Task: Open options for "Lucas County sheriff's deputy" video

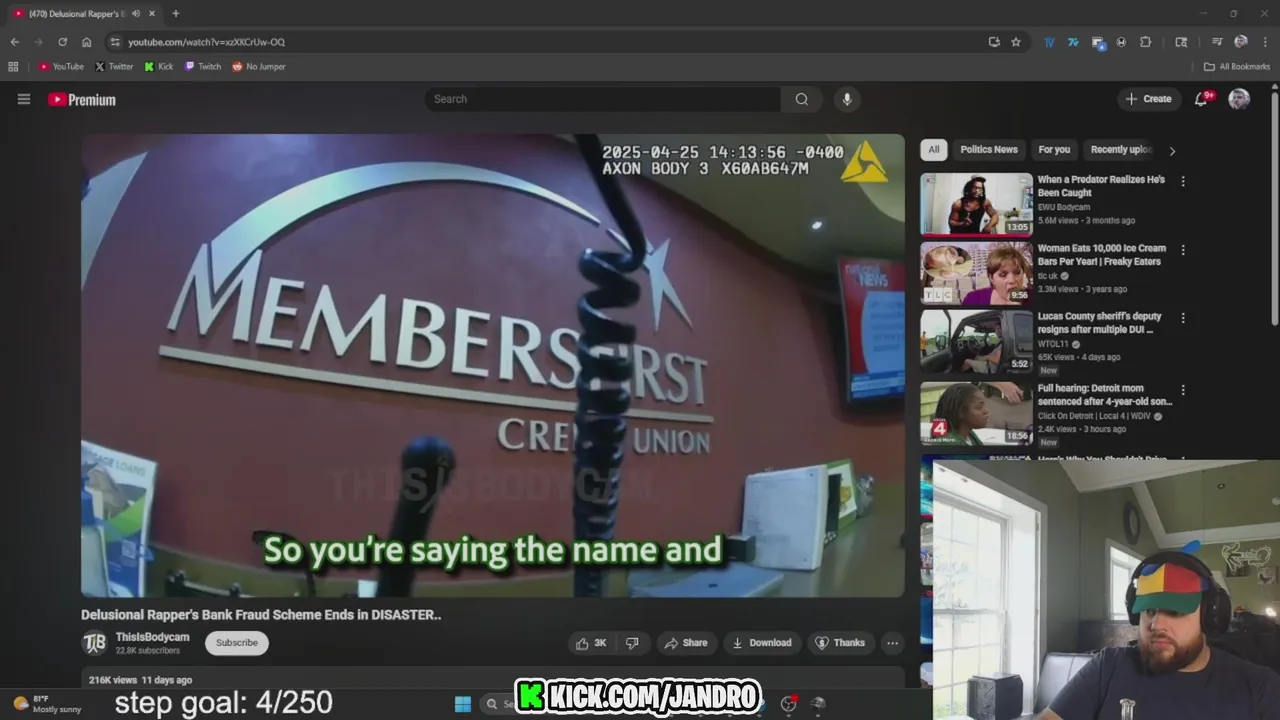Action: pos(1183,318)
